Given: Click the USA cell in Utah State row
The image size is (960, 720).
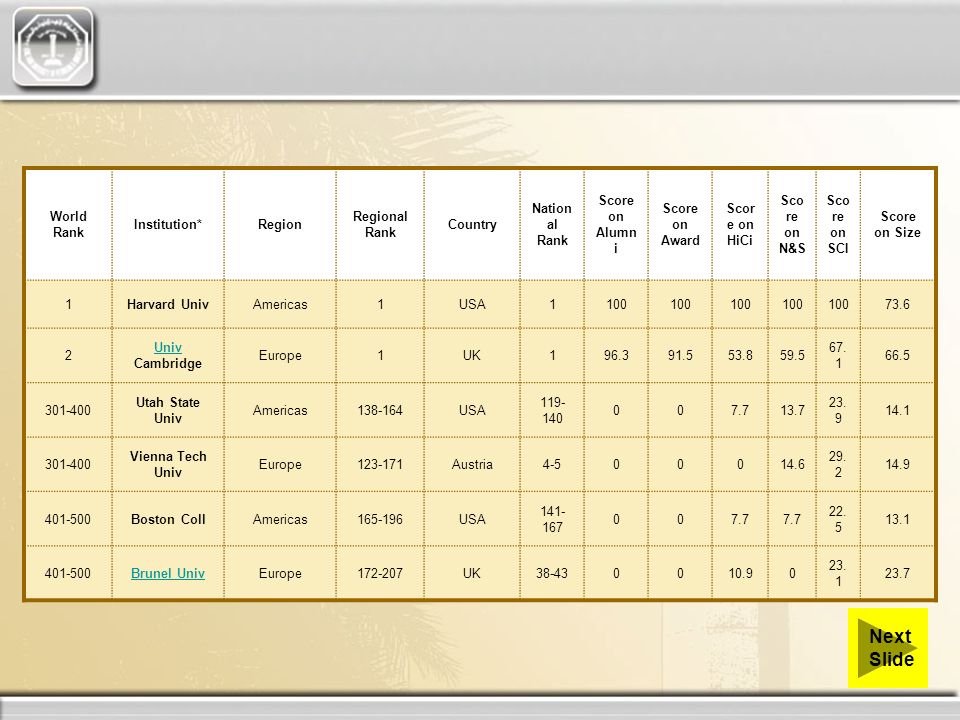Looking at the screenshot, I should click(x=472, y=410).
